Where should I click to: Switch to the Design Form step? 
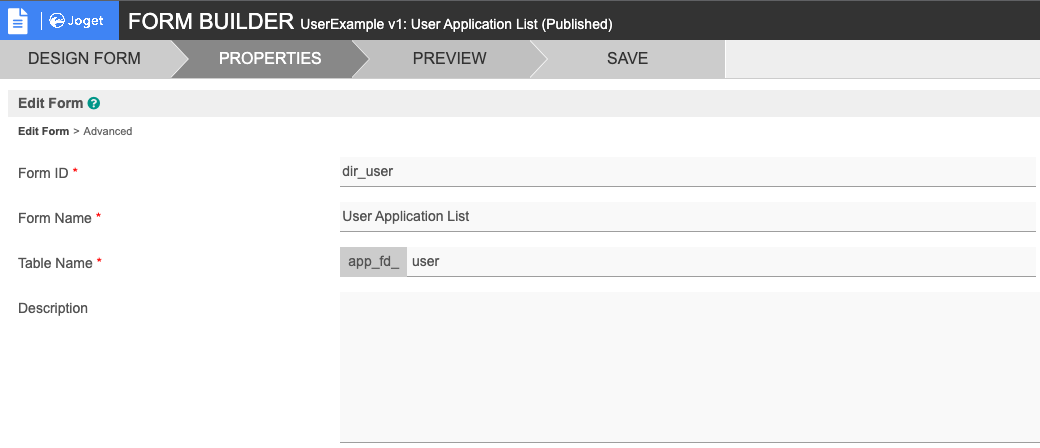84,58
